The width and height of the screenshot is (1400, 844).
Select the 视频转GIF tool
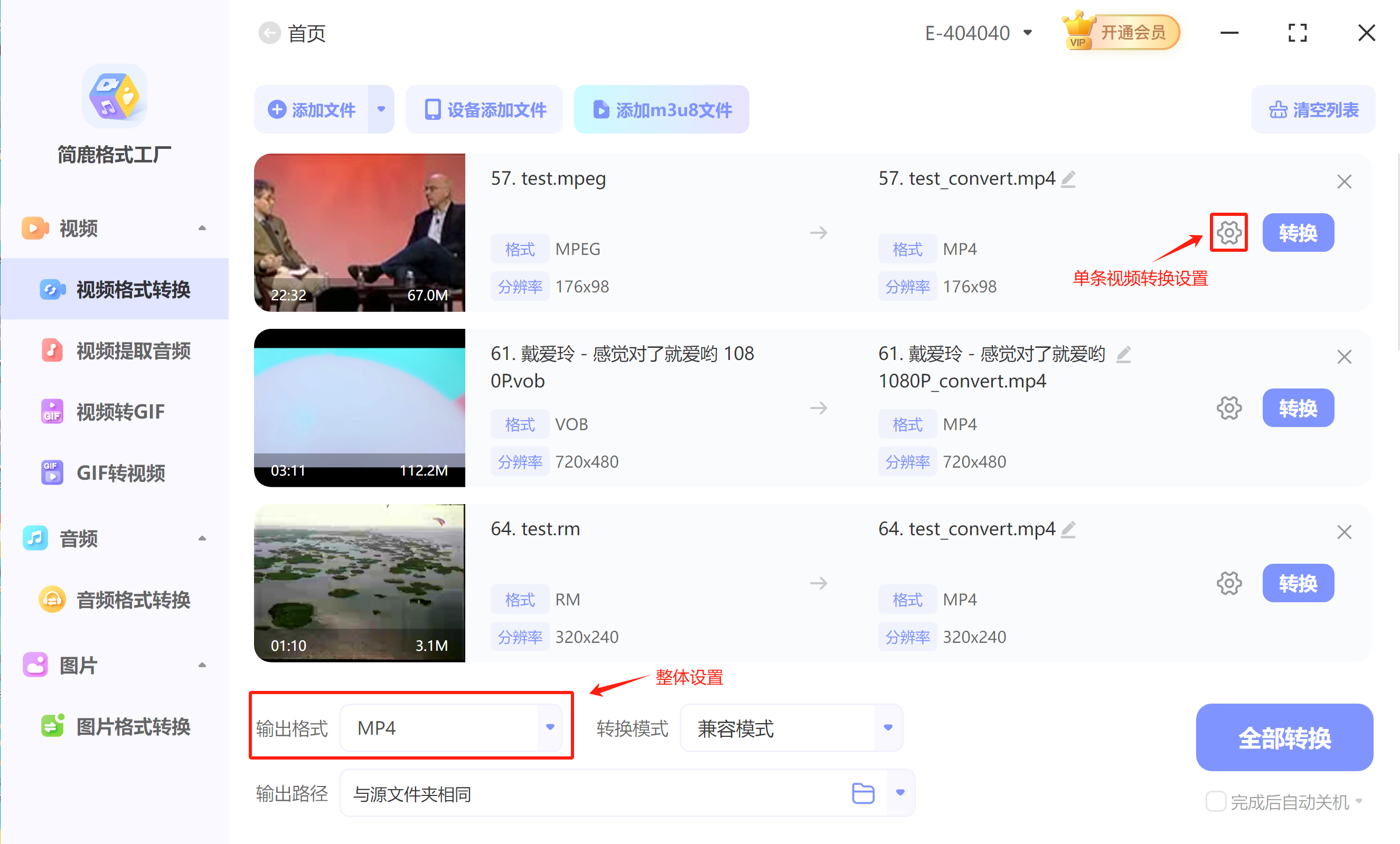coord(120,411)
